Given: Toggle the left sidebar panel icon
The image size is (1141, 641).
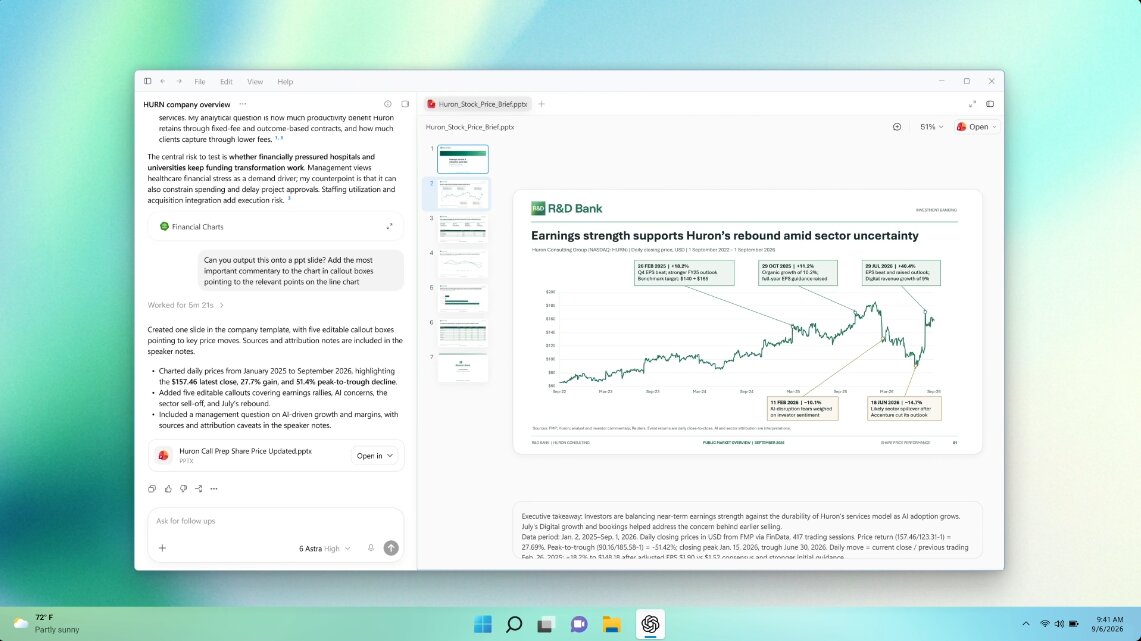Looking at the screenshot, I should click(x=148, y=81).
